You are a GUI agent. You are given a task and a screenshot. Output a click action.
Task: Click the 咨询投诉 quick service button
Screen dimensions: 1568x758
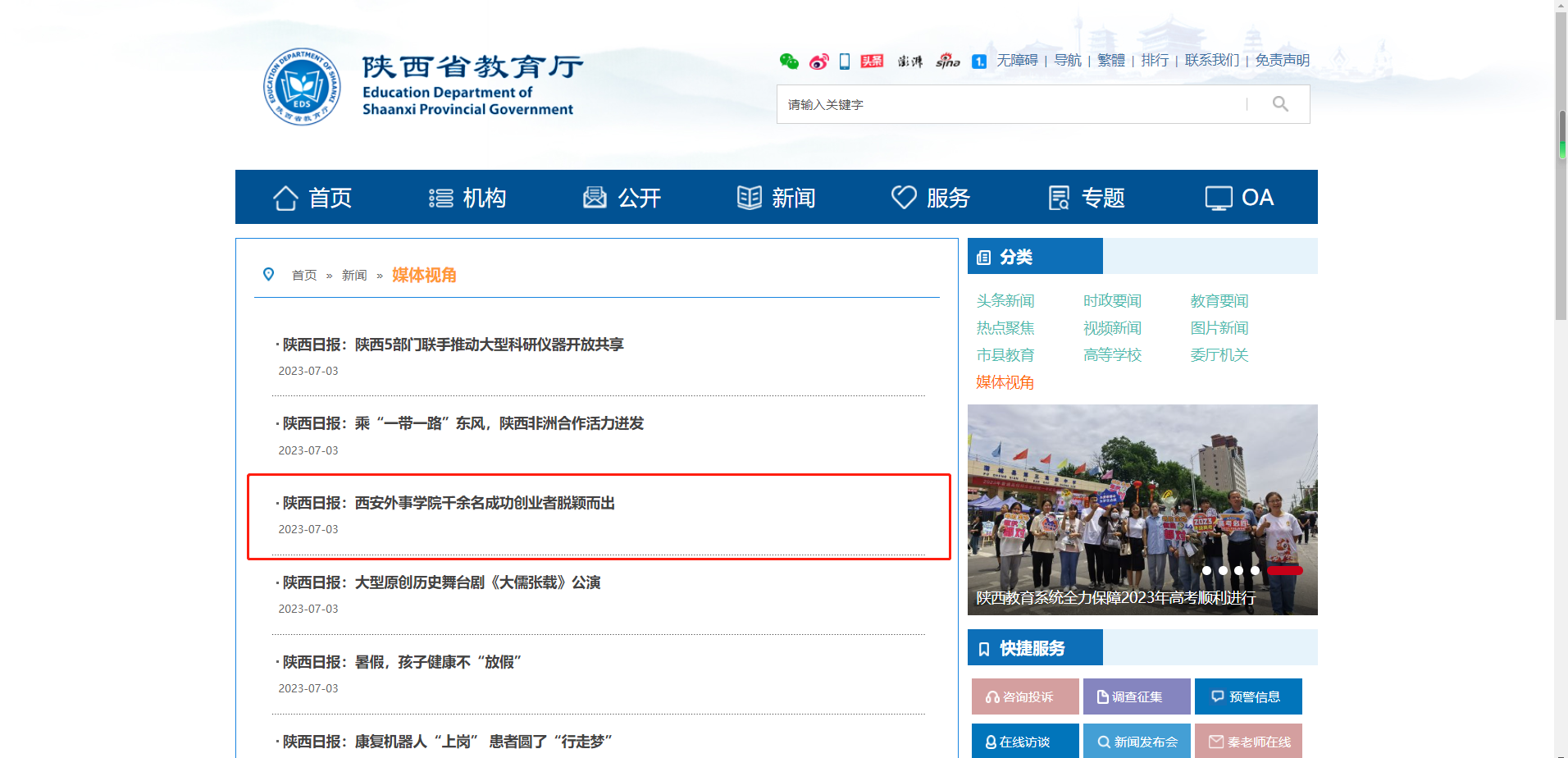tap(1025, 696)
